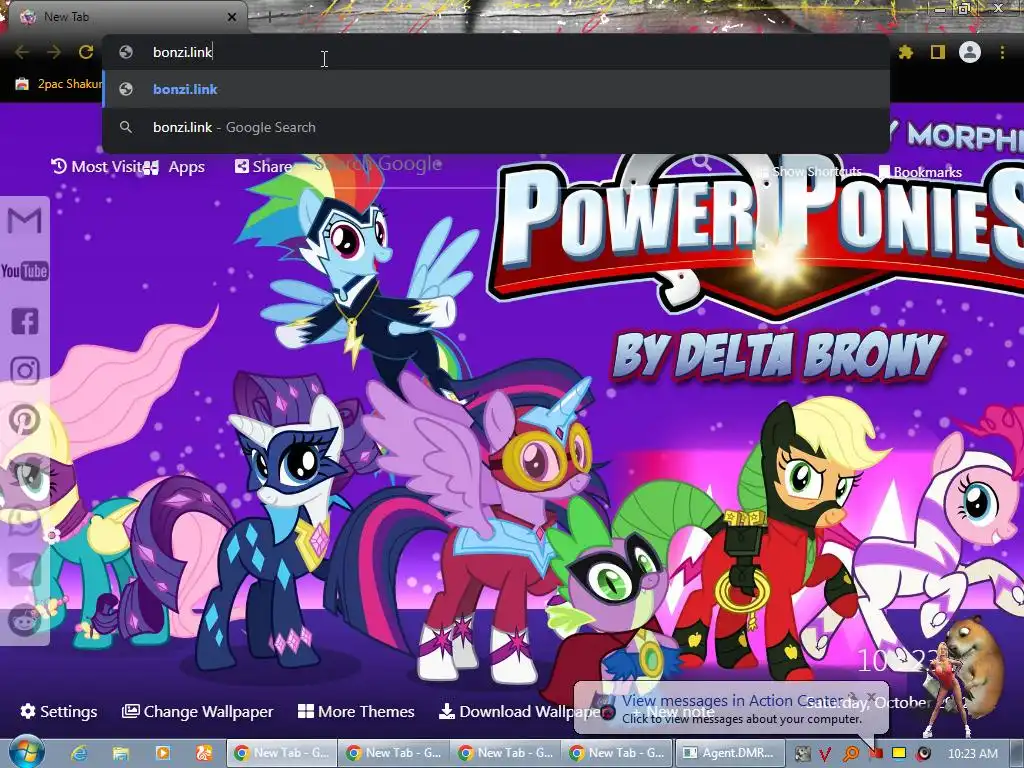This screenshot has width=1024, height=768.
Task: Go back using Chrome's back arrow
Action: [x=22, y=52]
